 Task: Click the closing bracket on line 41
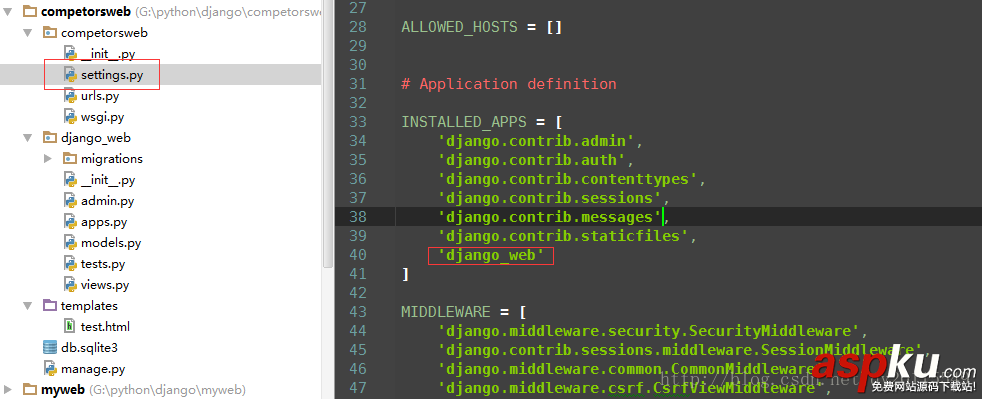coord(405,274)
